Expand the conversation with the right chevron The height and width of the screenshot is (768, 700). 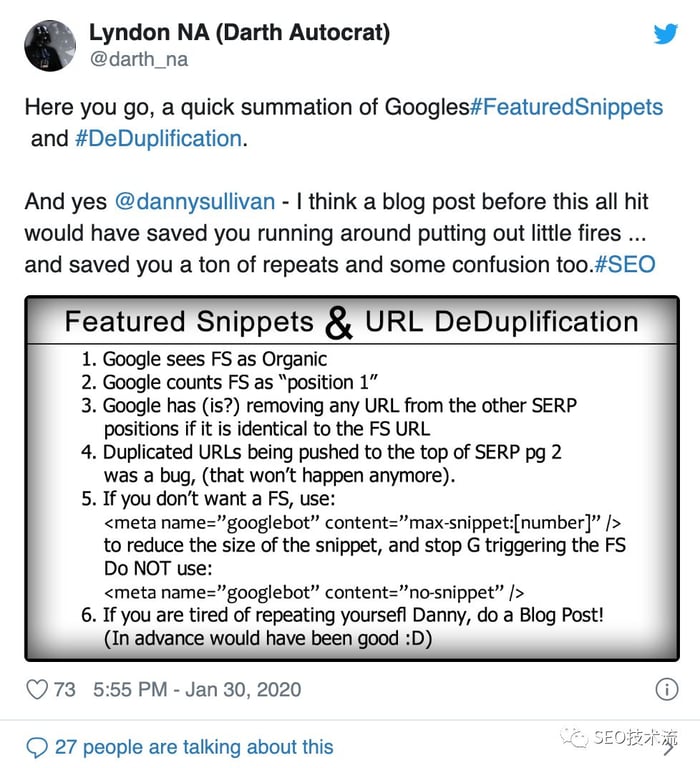pyautogui.click(x=667, y=748)
